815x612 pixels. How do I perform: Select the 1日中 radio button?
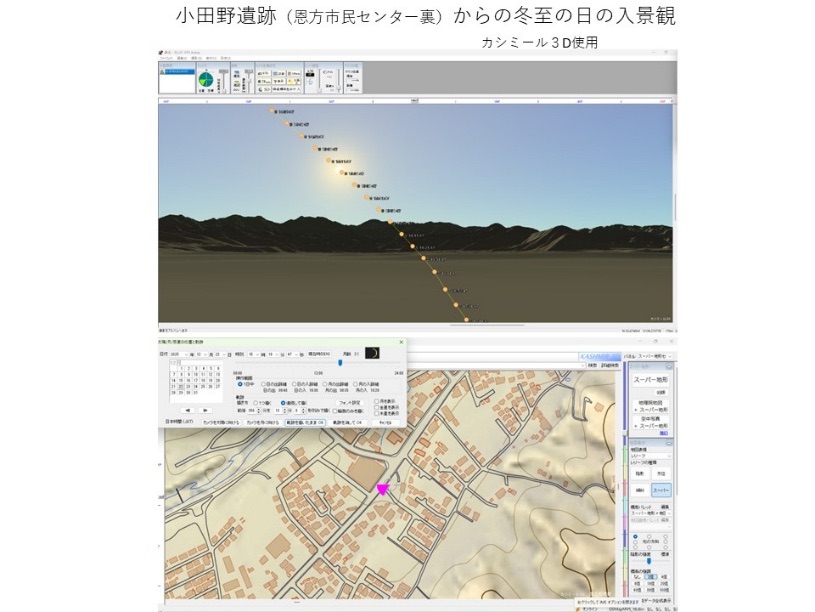[240, 384]
